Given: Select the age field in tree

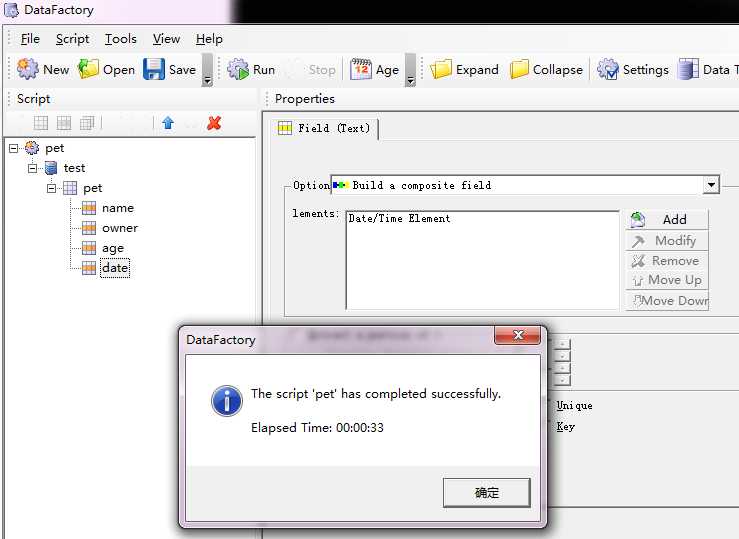Looking at the screenshot, I should 113,248.
